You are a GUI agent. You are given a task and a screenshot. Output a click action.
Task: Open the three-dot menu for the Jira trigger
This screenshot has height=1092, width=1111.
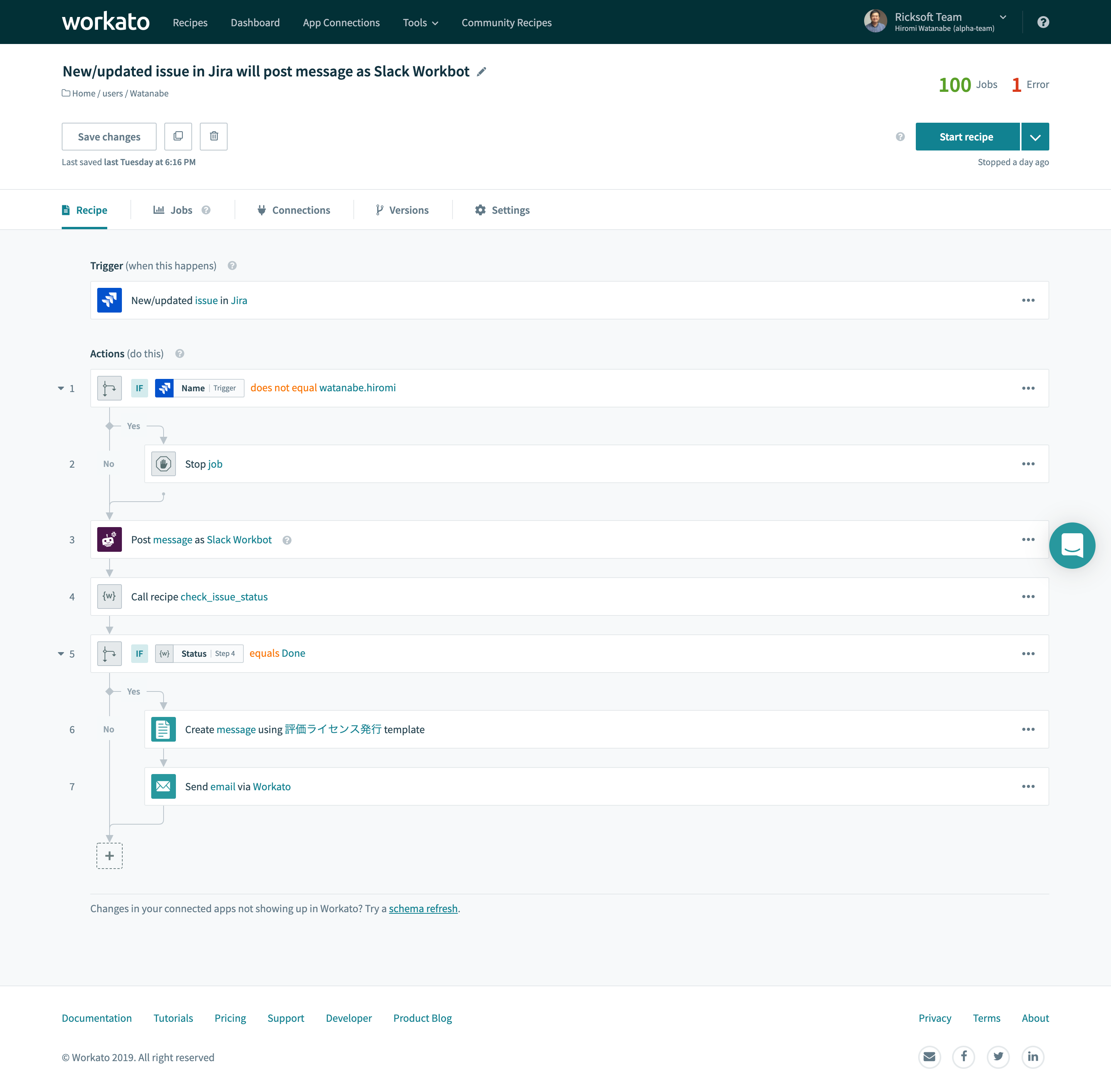click(1028, 301)
